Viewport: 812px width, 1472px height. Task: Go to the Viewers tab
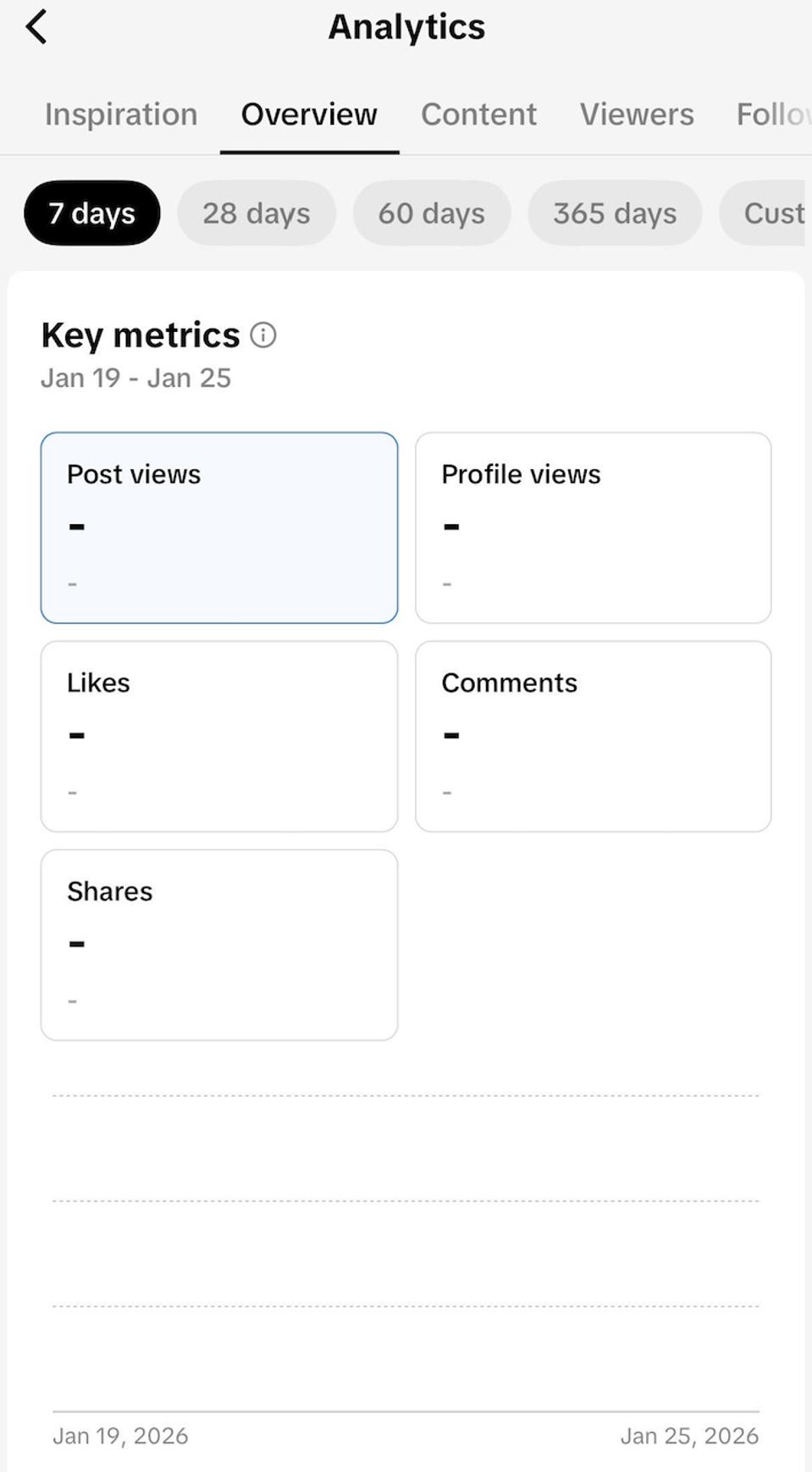coord(637,114)
